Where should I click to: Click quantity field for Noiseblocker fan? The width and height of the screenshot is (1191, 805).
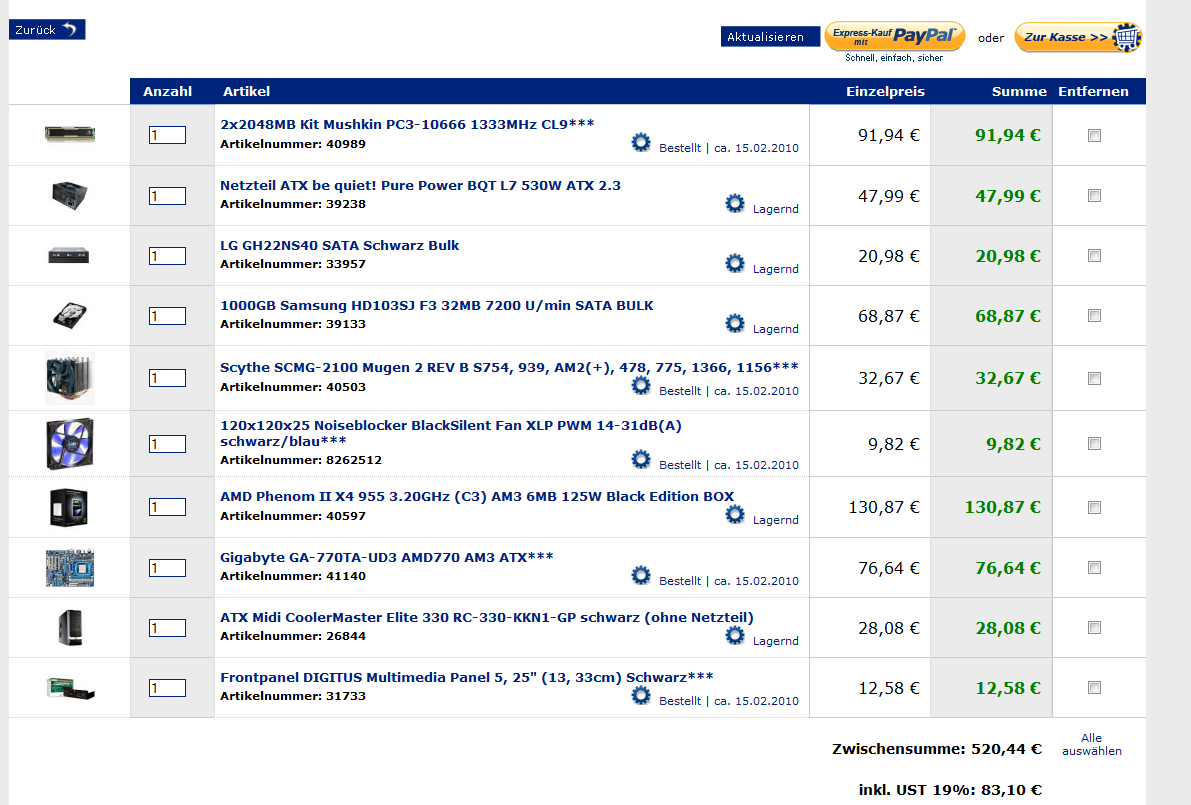[167, 444]
